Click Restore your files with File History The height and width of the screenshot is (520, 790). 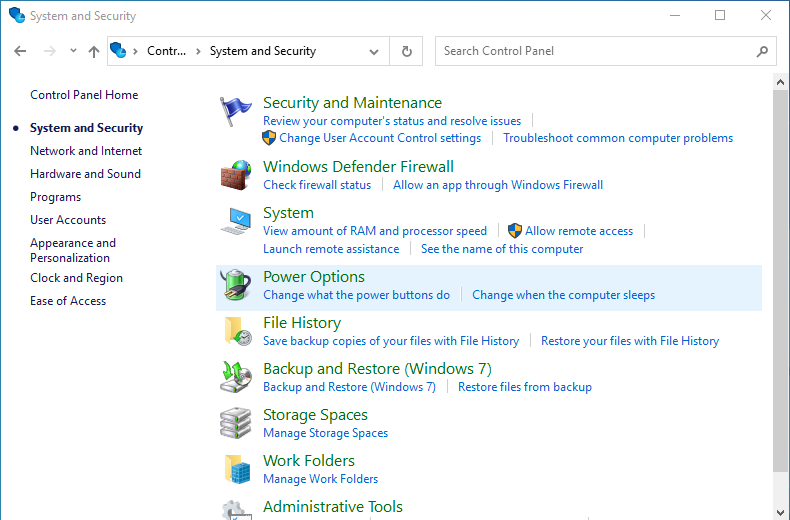click(630, 341)
